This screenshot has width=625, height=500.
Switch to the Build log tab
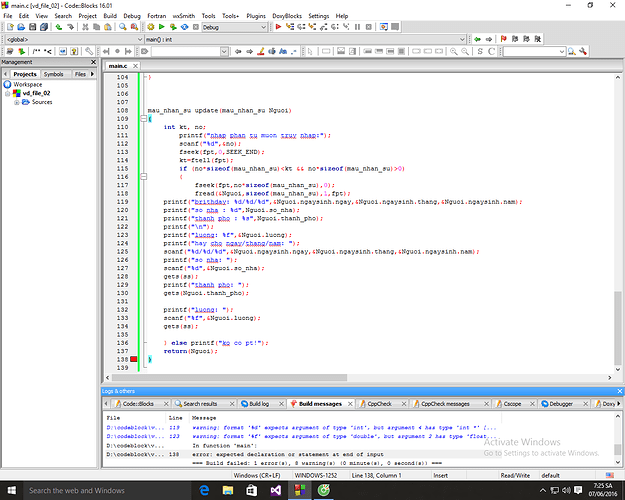258,403
